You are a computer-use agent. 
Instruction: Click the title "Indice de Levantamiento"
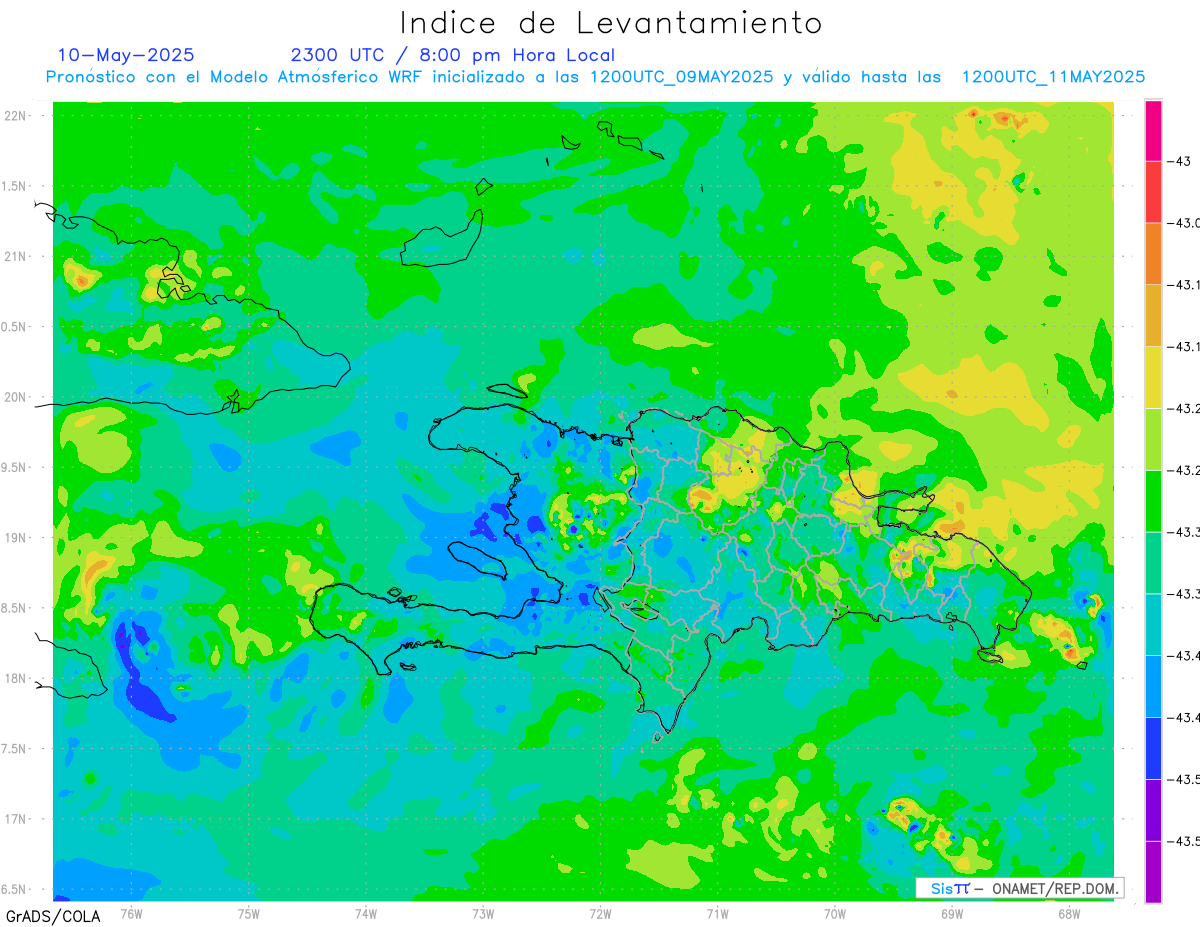coord(611,22)
